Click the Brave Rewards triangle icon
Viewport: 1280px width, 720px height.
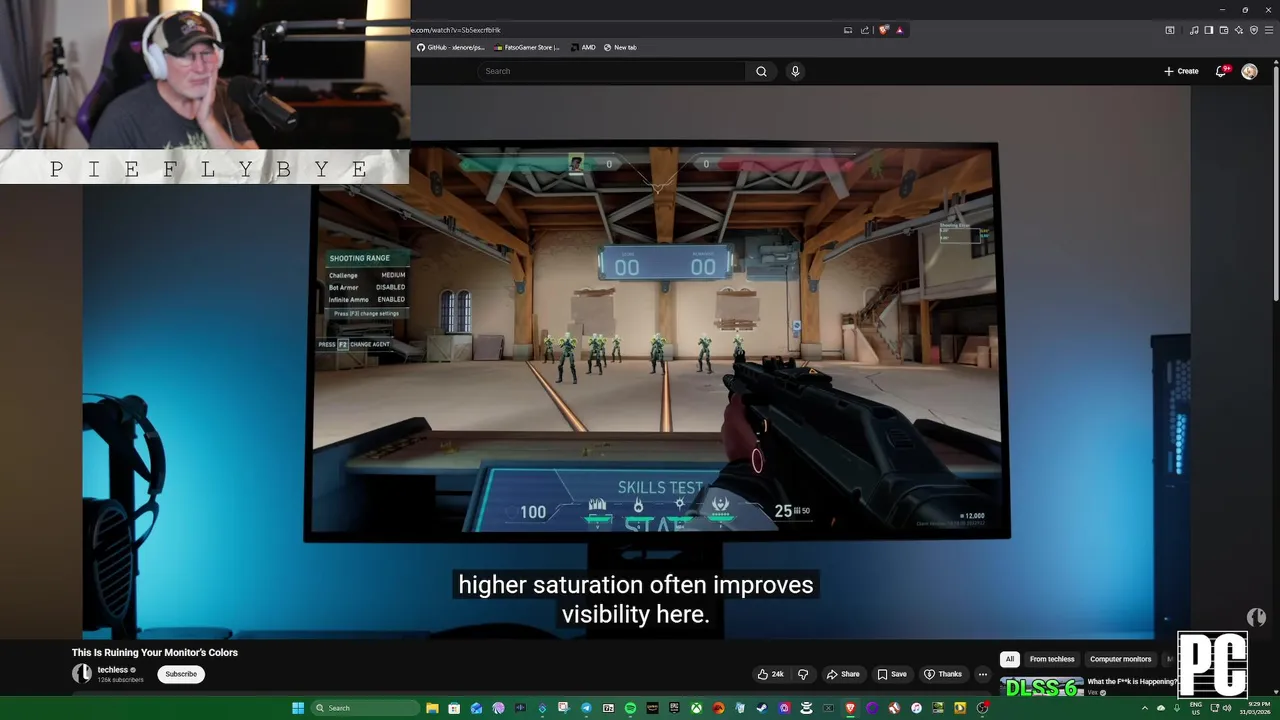[899, 30]
